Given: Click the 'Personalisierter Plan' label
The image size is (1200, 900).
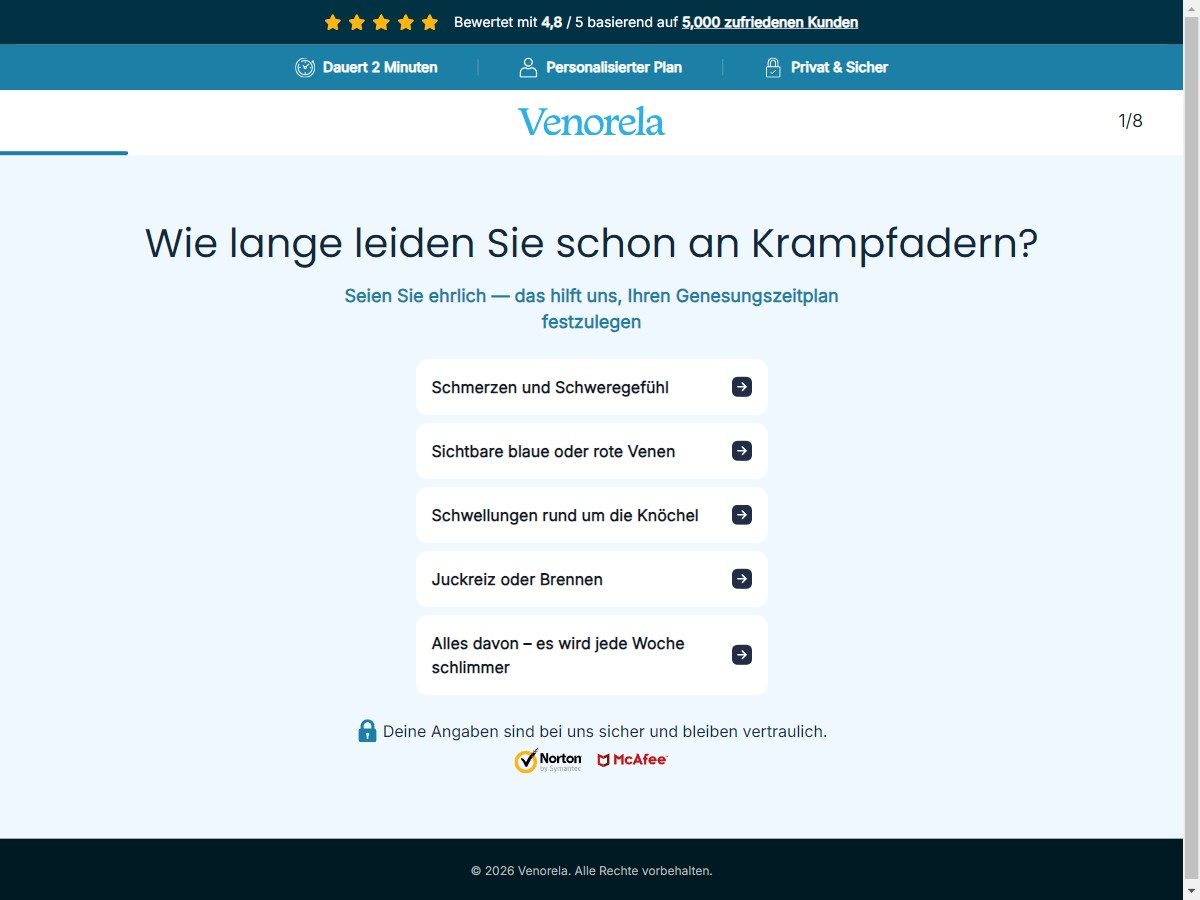Looking at the screenshot, I should click(614, 67).
